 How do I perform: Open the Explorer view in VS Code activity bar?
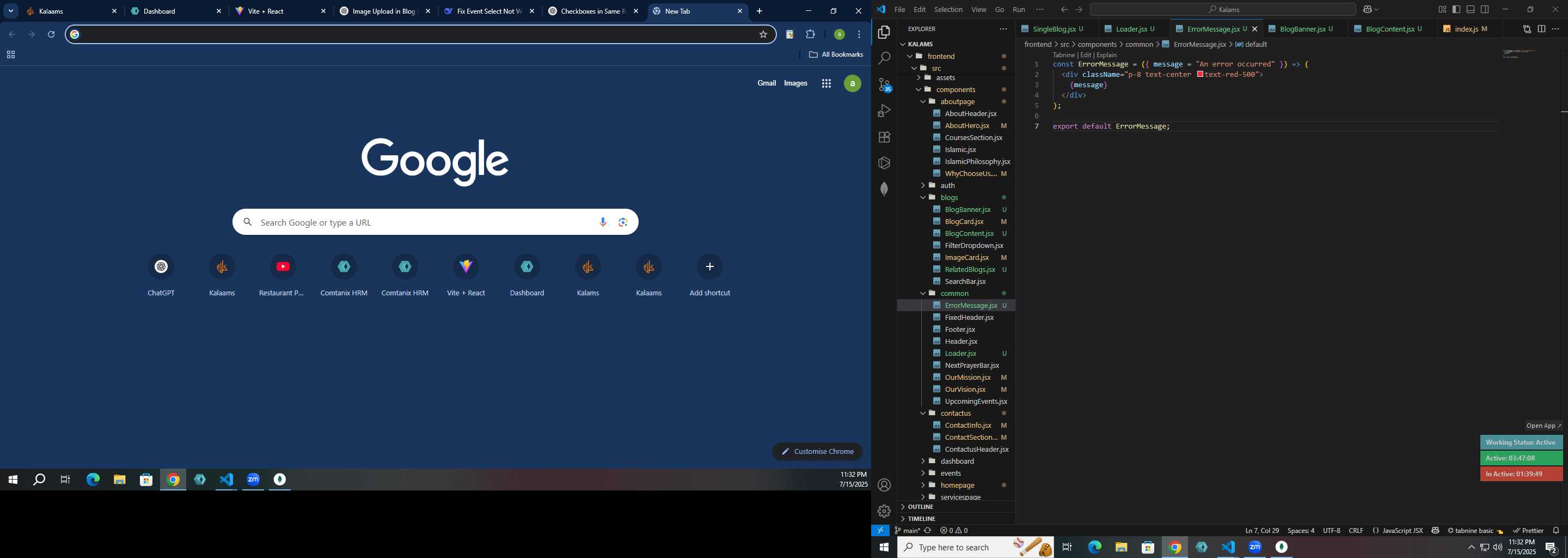tap(884, 32)
